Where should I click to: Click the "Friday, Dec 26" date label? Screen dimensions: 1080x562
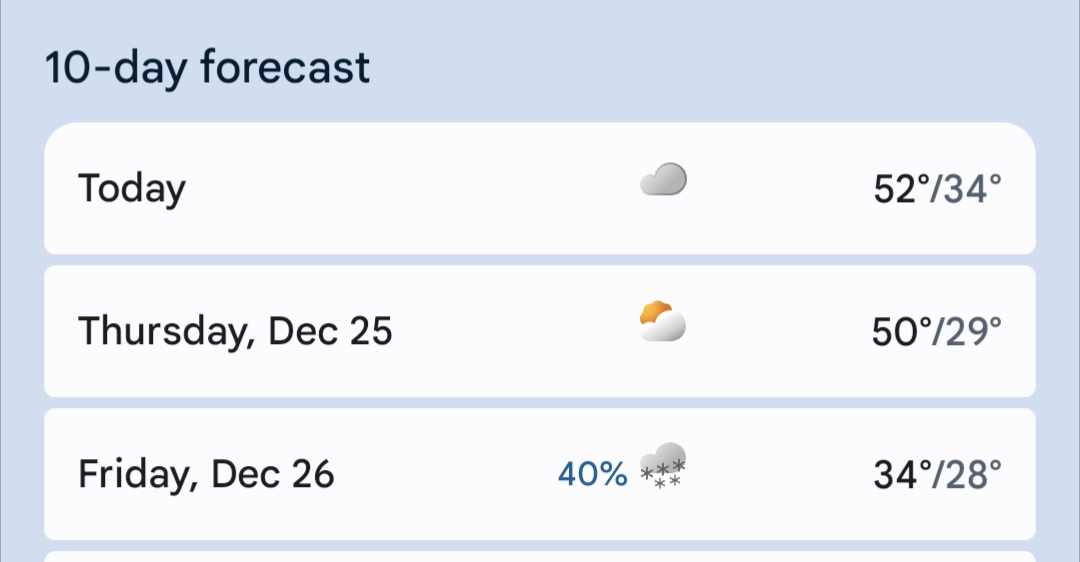coord(206,474)
